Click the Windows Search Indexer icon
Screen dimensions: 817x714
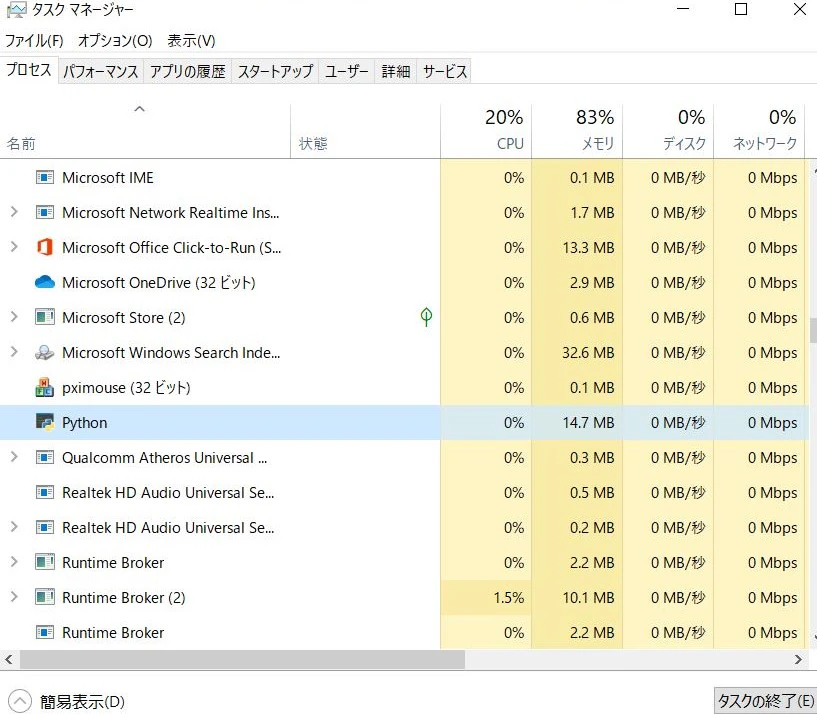(x=45, y=352)
